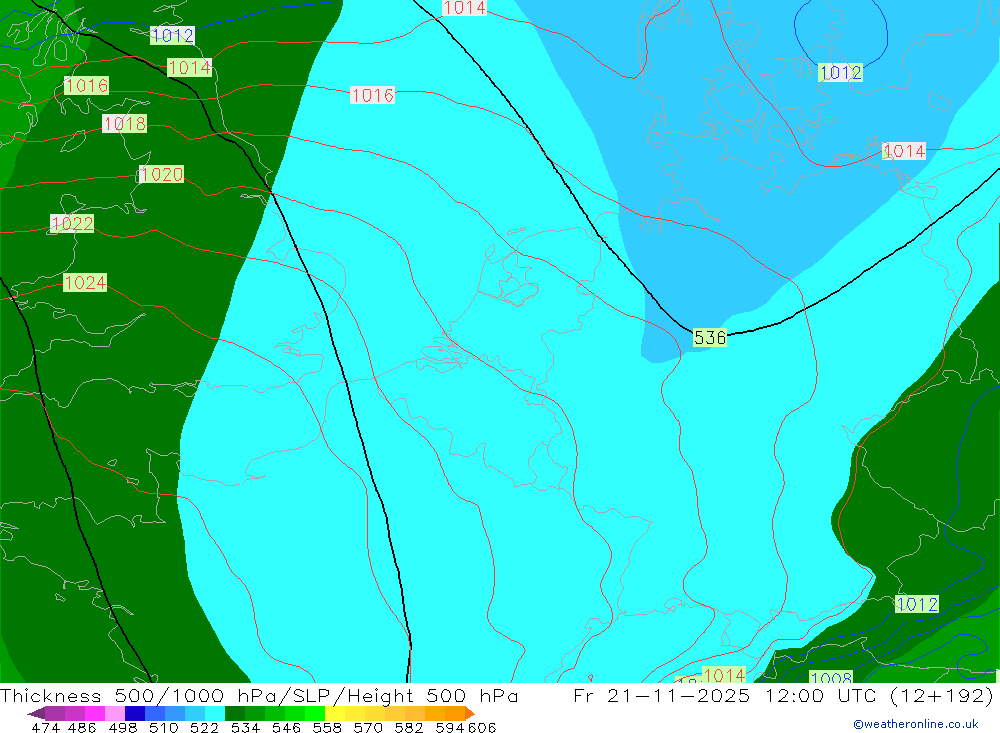Click the legend value 546
The width and height of the screenshot is (1000, 733).
tap(286, 727)
